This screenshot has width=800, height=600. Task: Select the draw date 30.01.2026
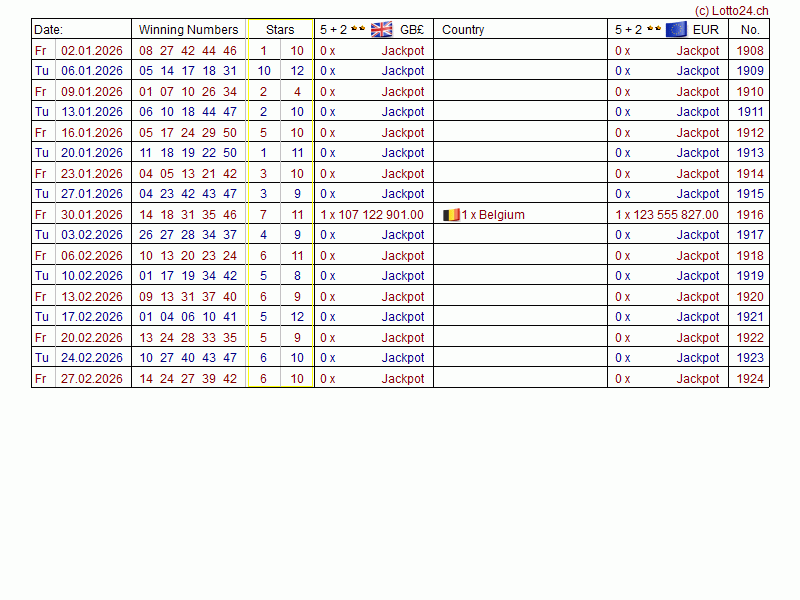[x=92, y=214]
